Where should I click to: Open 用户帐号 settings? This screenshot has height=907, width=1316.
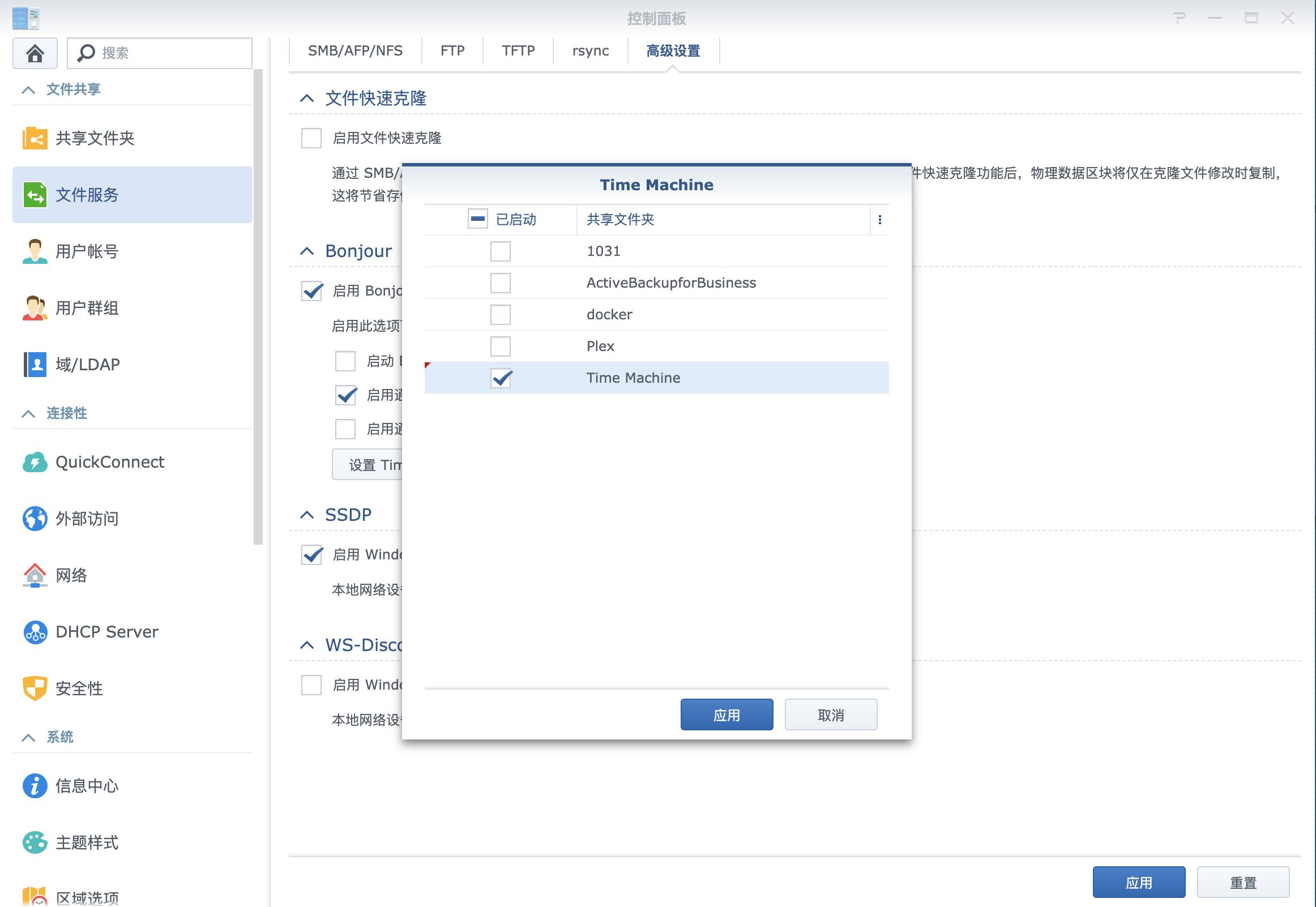tap(86, 252)
